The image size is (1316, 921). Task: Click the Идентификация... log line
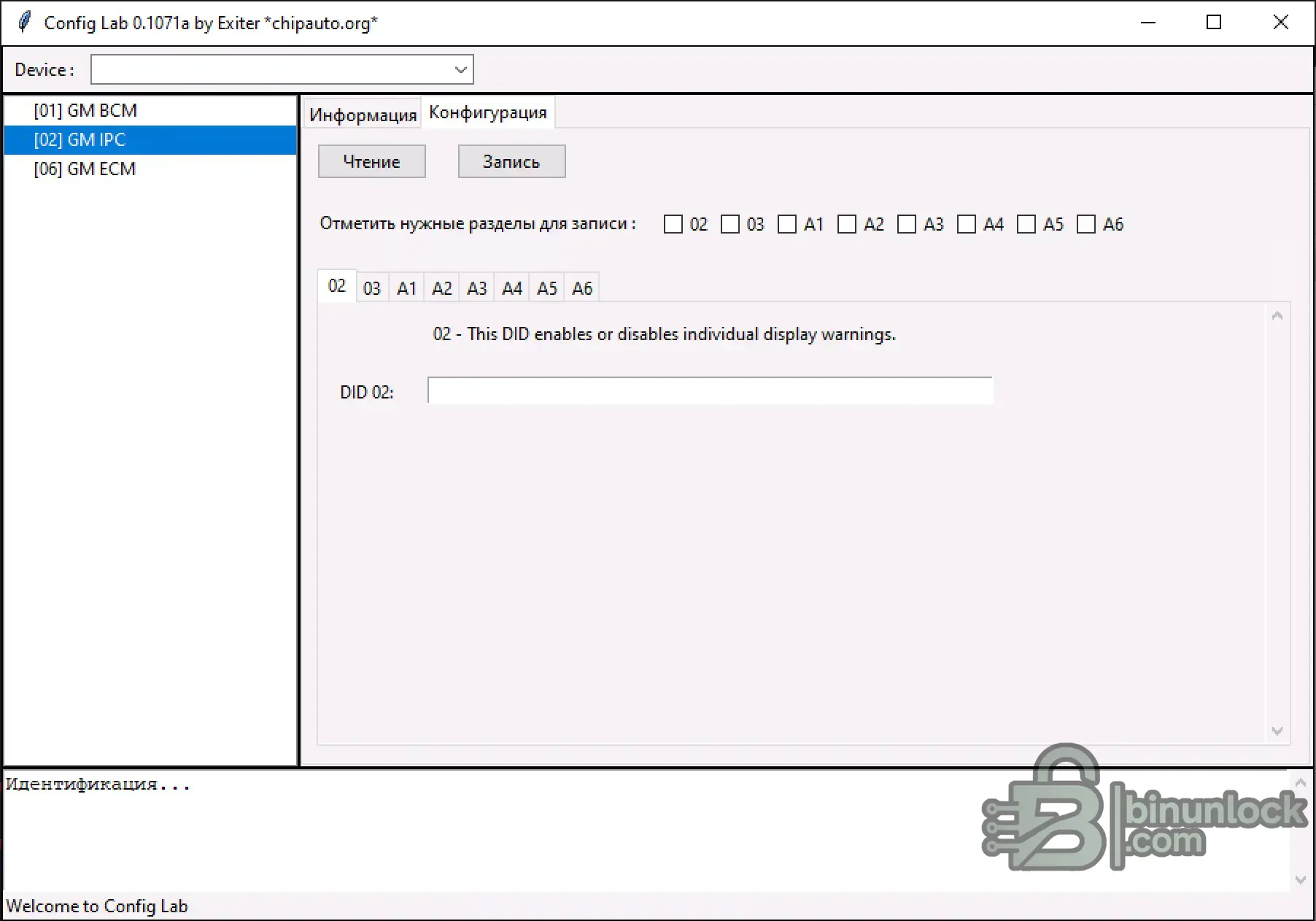click(98, 785)
